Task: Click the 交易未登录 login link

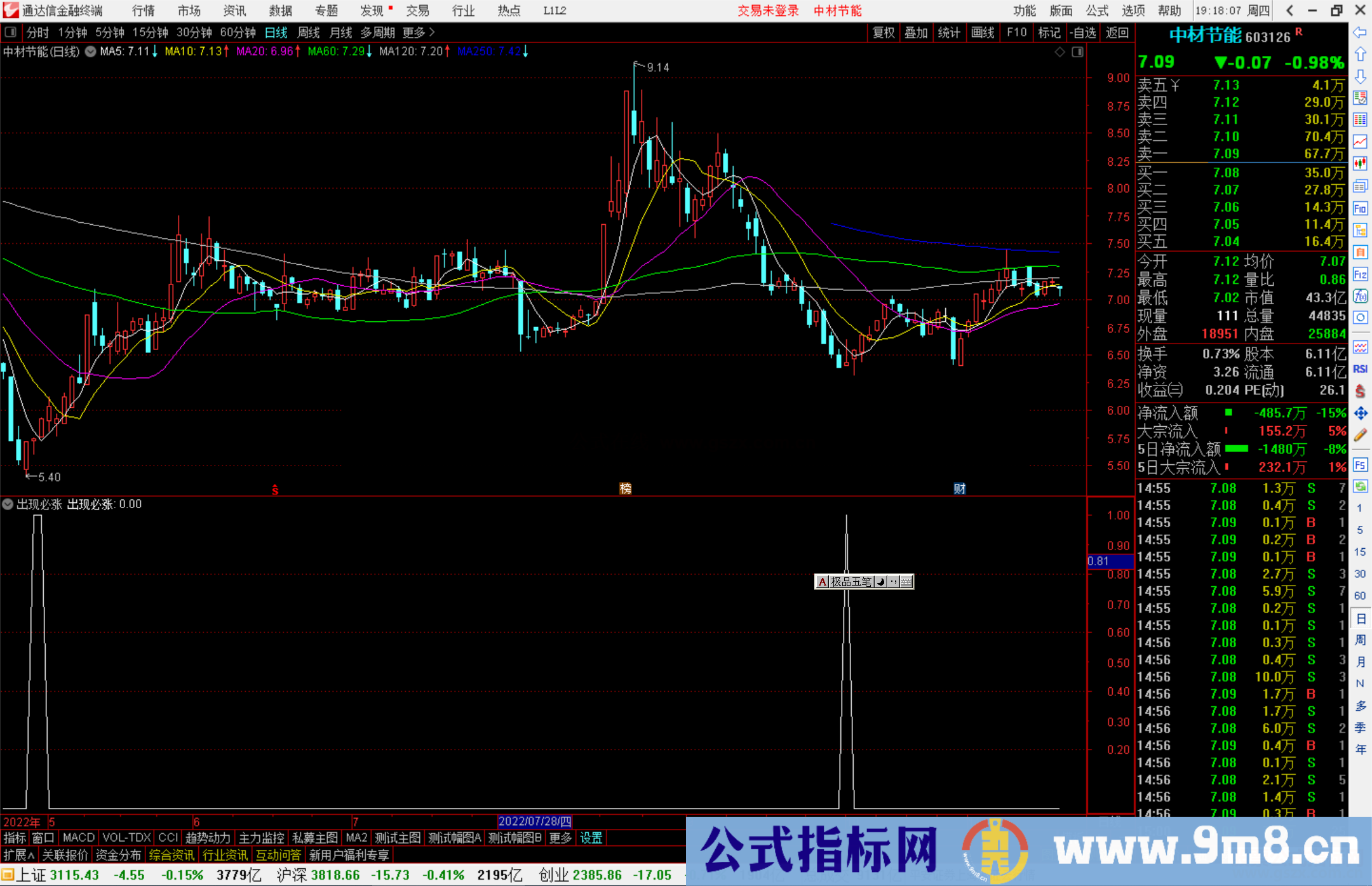Action: (768, 10)
